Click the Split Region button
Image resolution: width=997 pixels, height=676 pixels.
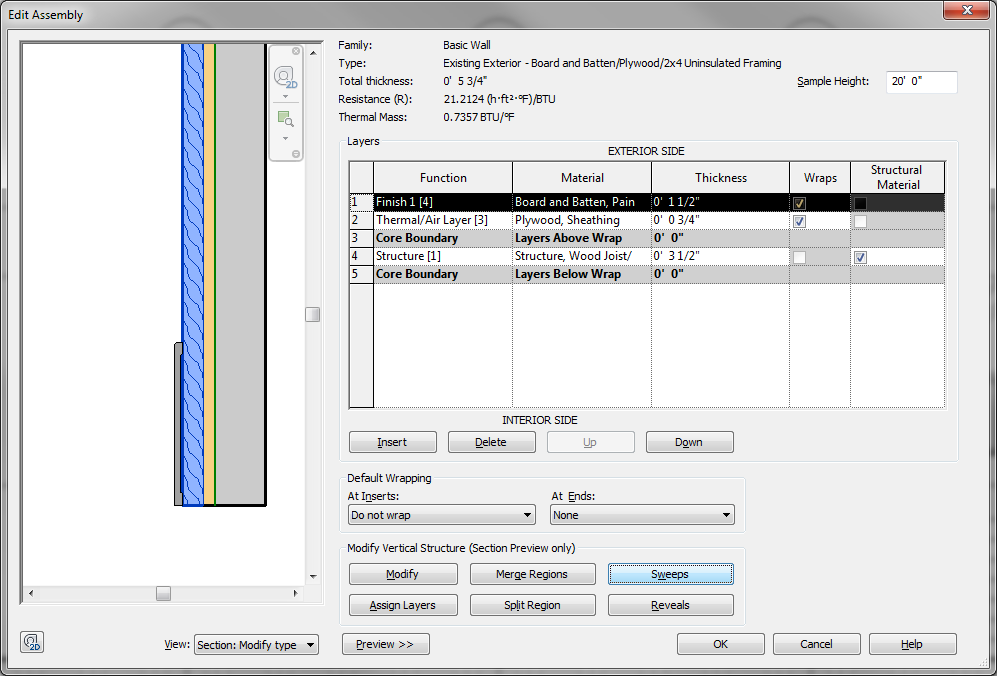[x=532, y=605]
